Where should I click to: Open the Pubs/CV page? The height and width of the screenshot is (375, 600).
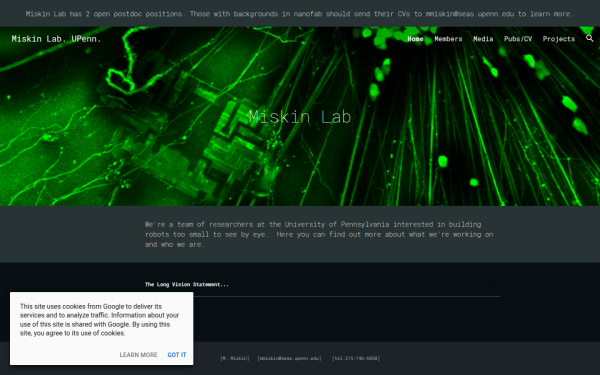tap(518, 39)
